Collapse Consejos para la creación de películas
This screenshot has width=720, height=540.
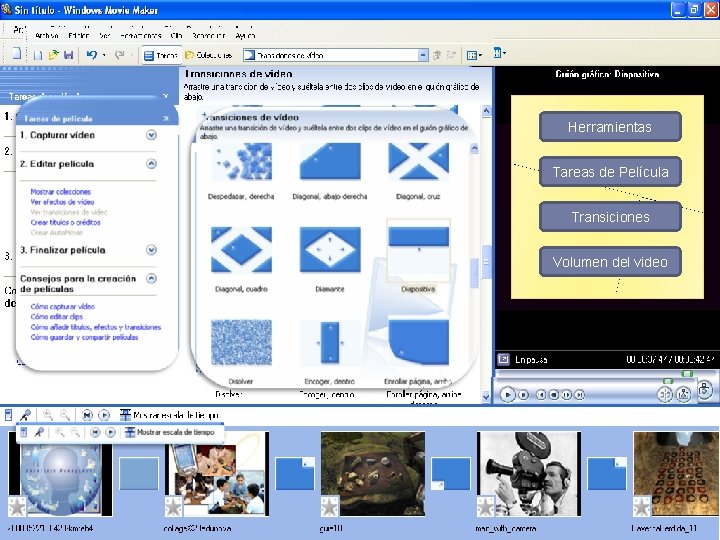(151, 278)
